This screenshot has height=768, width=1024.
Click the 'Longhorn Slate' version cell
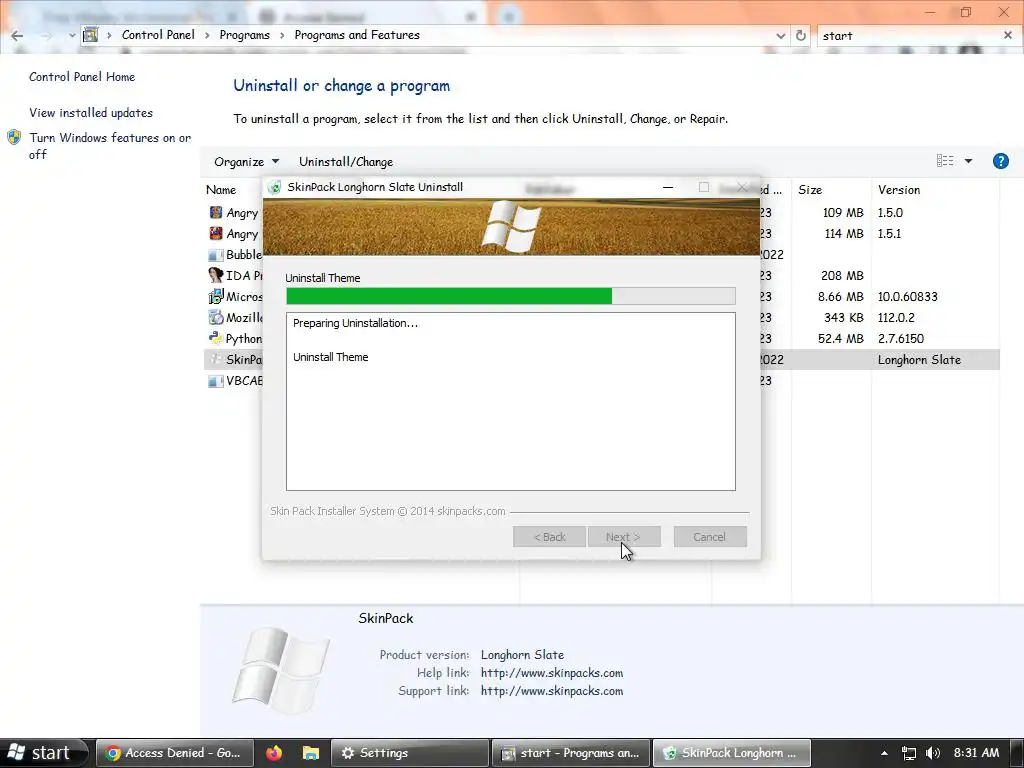(x=919, y=359)
